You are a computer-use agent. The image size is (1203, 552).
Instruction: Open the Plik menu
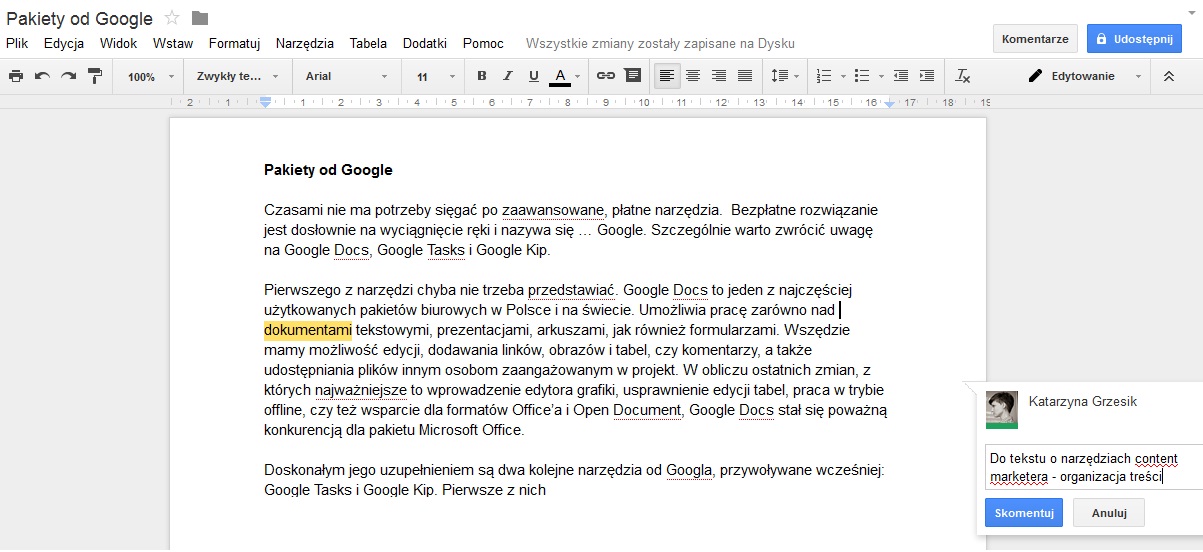[x=17, y=44]
